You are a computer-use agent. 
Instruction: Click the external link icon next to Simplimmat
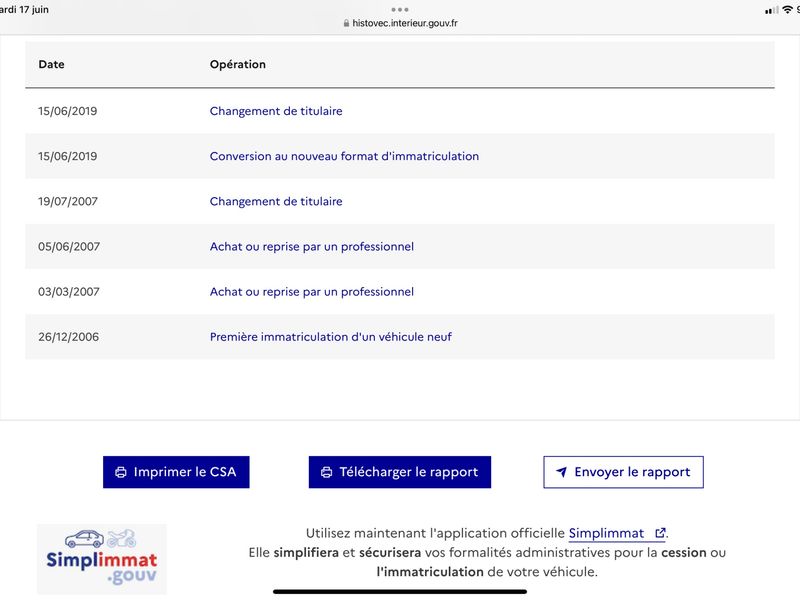click(x=660, y=533)
